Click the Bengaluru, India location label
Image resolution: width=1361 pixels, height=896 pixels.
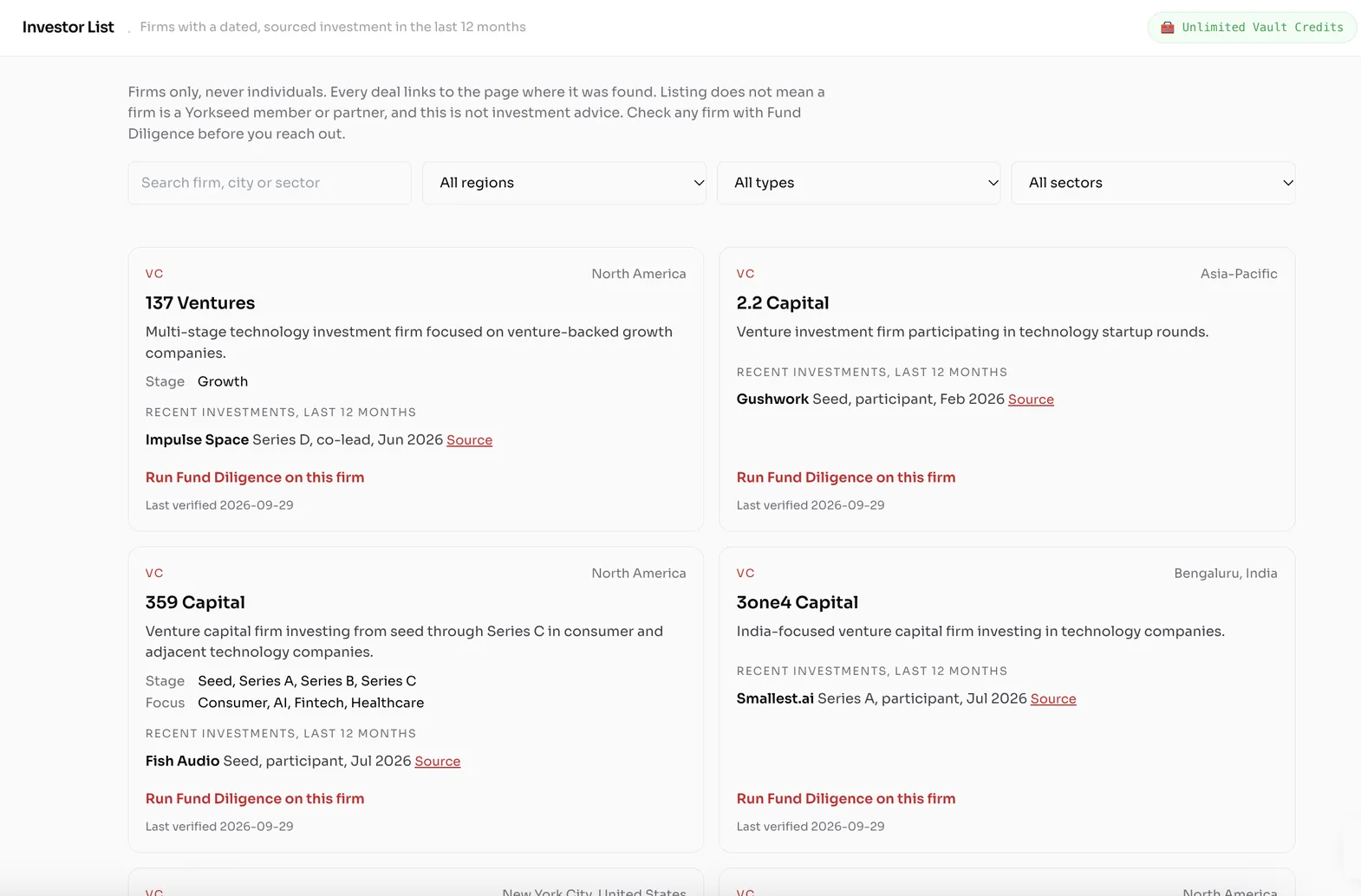click(x=1226, y=574)
